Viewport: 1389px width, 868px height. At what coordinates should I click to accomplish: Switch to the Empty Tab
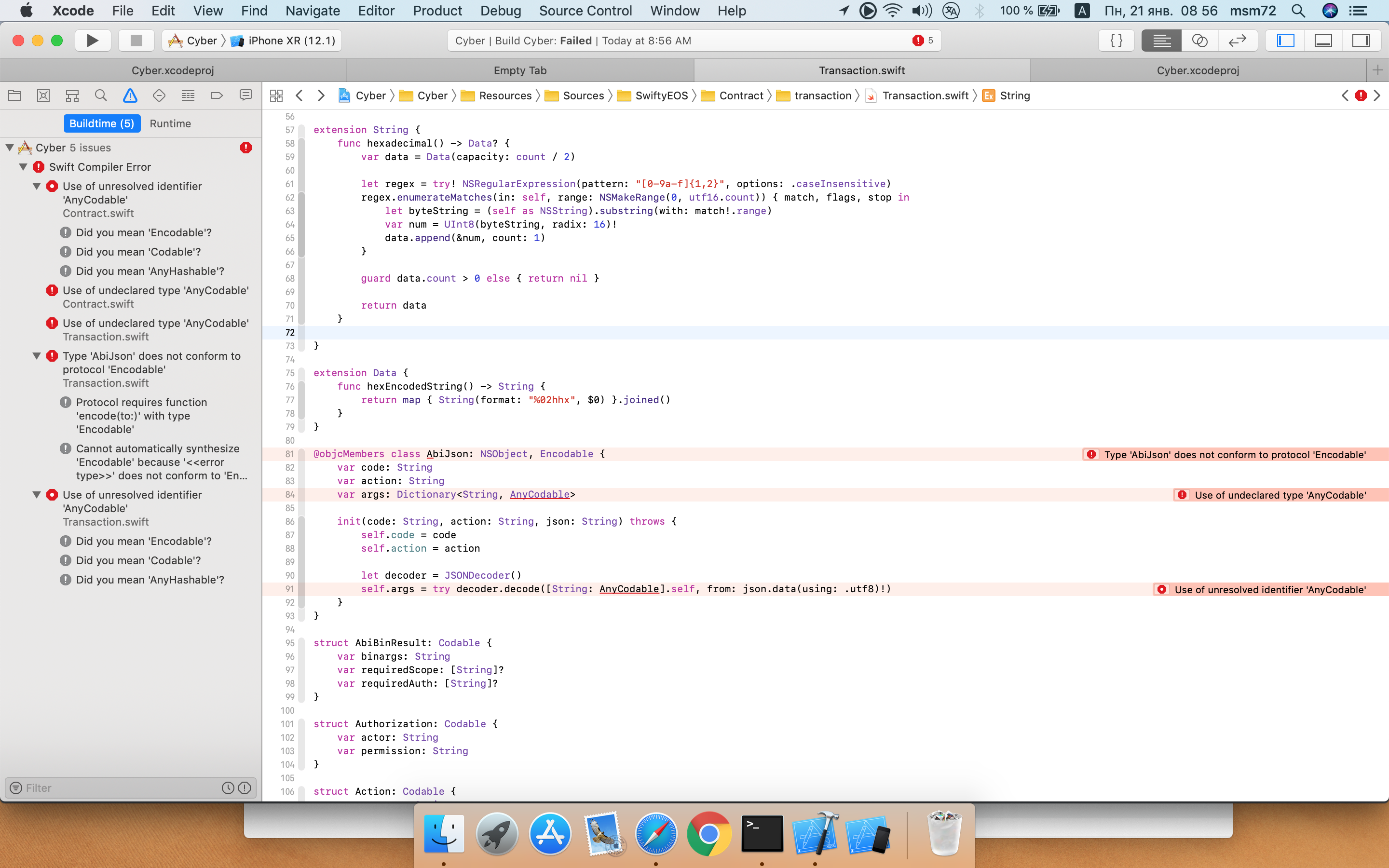[520, 70]
